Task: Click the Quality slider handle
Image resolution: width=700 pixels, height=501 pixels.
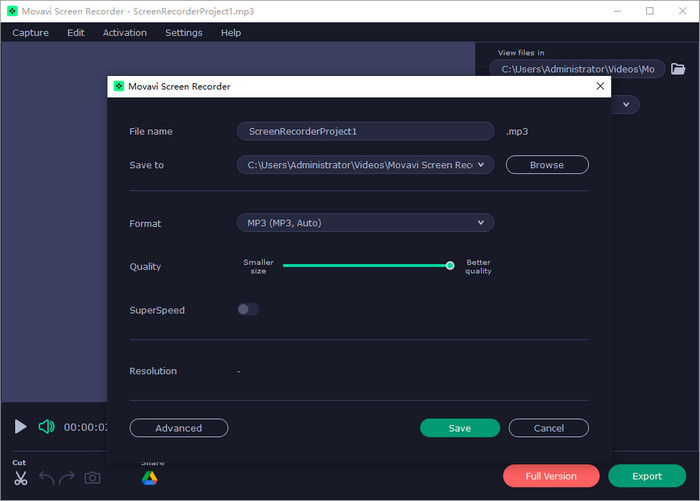Action: click(450, 266)
